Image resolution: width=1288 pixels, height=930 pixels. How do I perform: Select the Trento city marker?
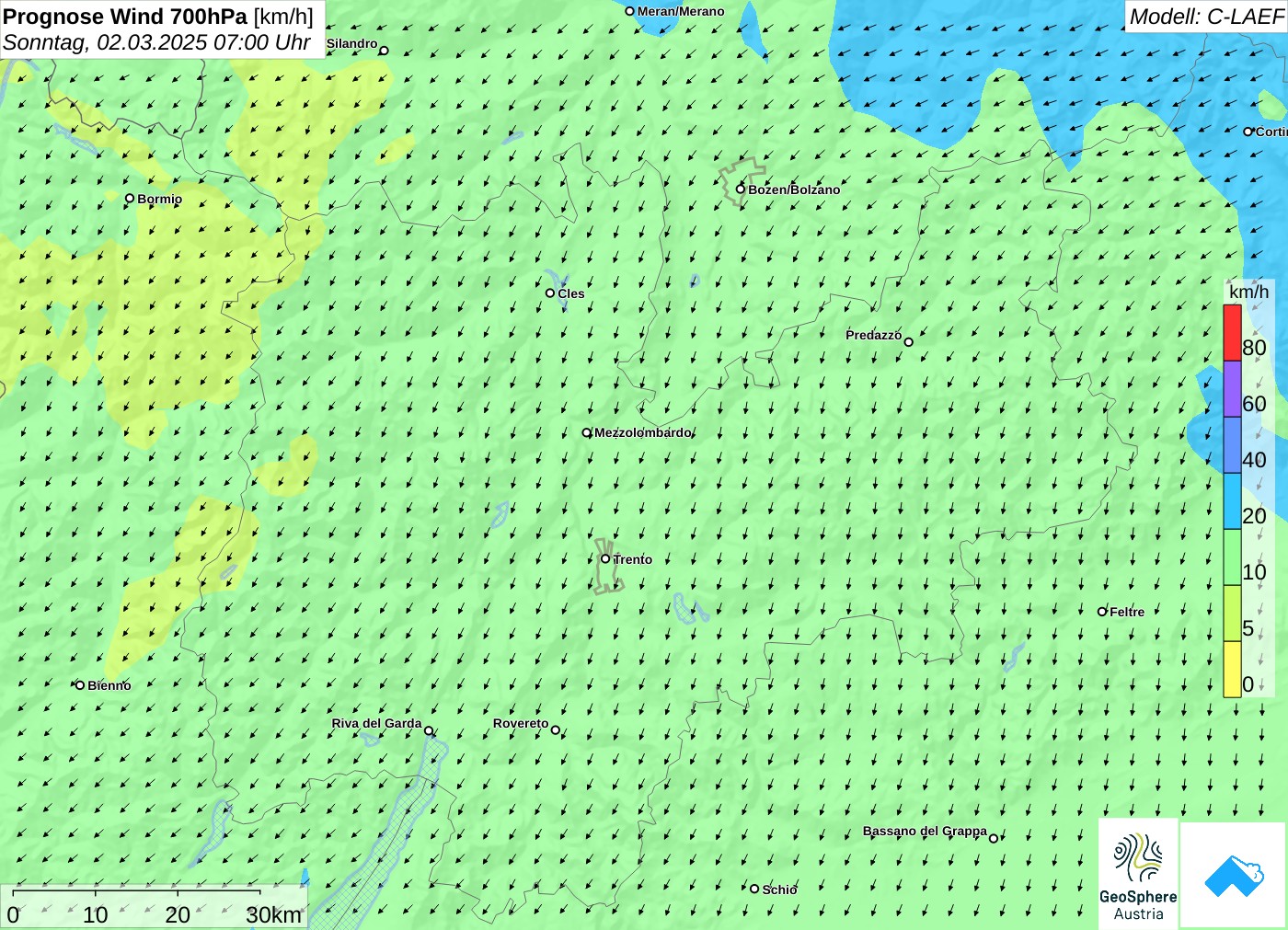(x=605, y=558)
